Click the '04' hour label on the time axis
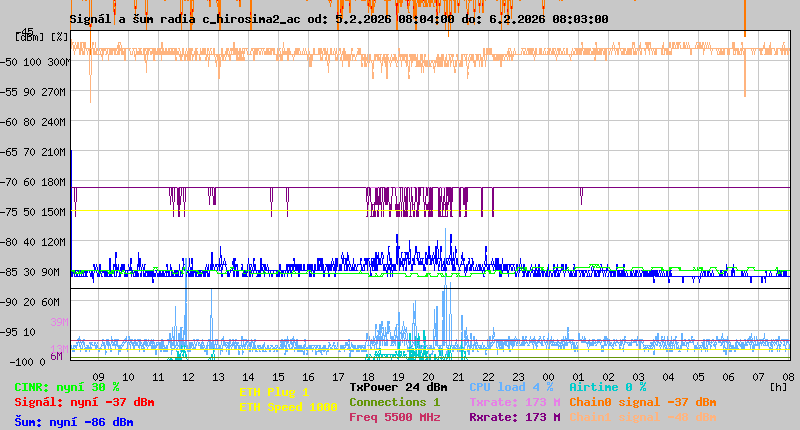 tap(668, 377)
